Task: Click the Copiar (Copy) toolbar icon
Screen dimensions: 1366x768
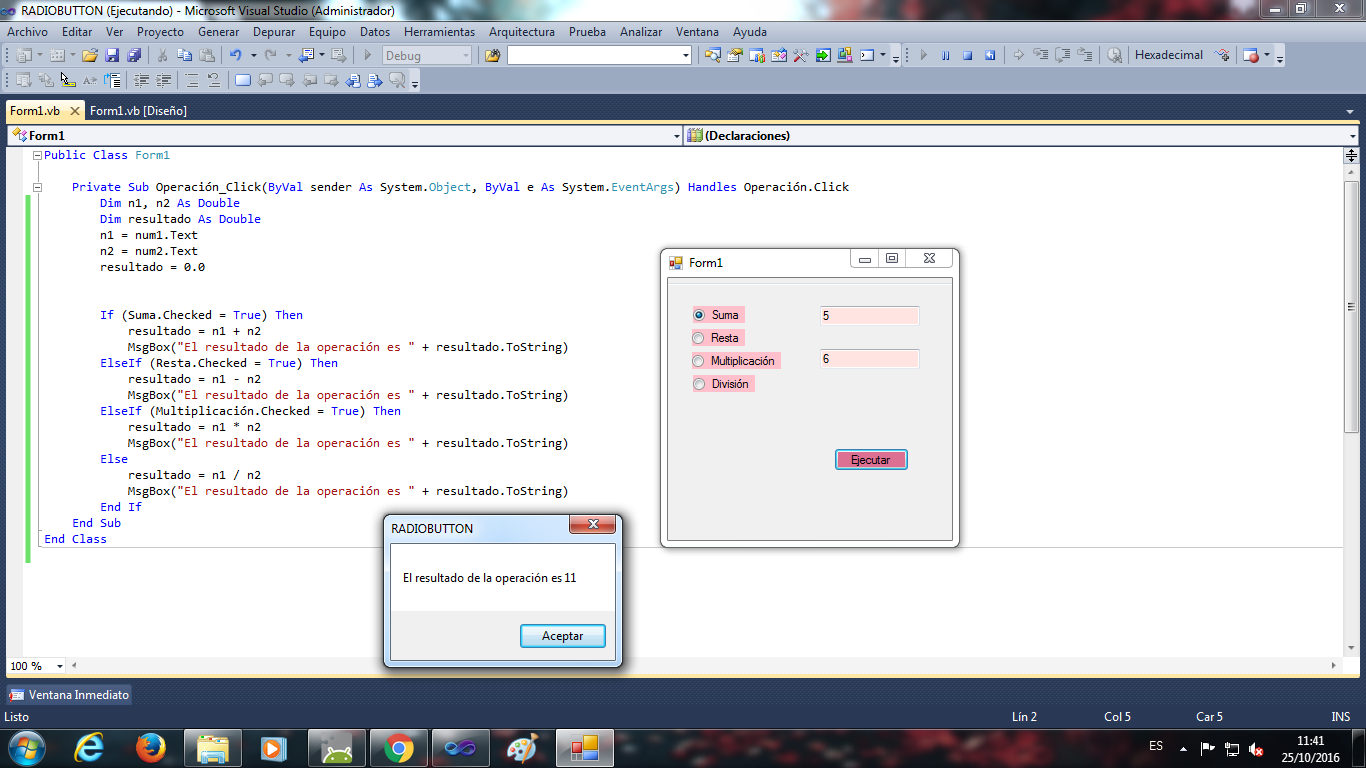Action: [185, 55]
